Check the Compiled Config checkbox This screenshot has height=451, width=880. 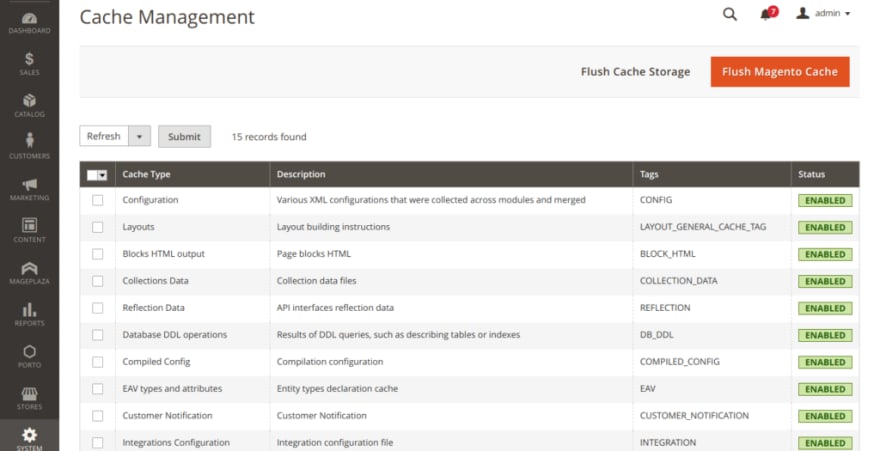tap(98, 361)
